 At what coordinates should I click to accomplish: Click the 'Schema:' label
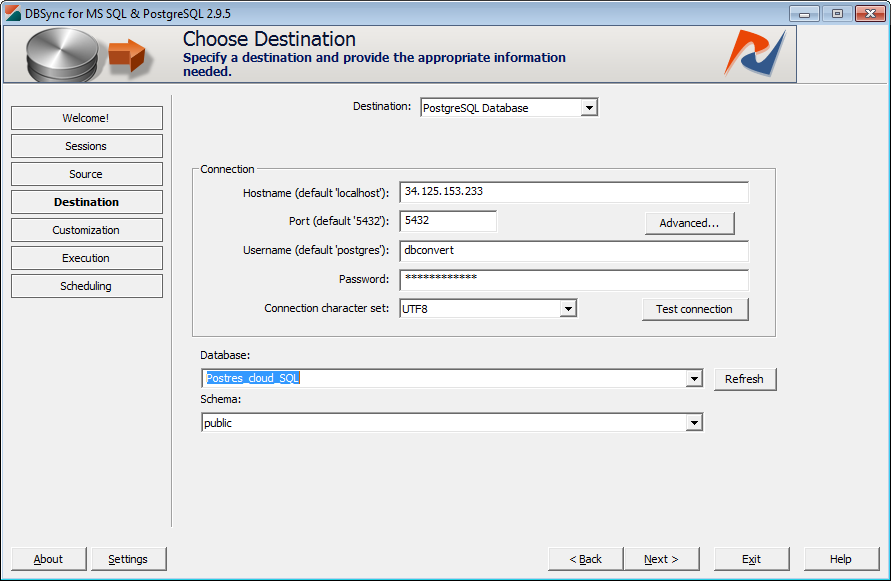[x=220, y=400]
